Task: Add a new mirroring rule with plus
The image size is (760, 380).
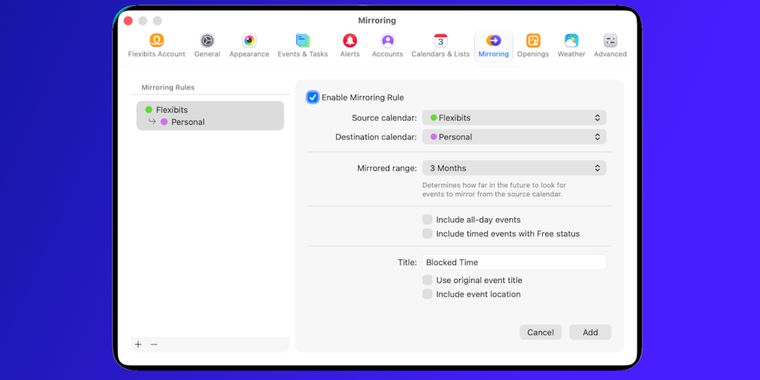Action: pos(138,344)
